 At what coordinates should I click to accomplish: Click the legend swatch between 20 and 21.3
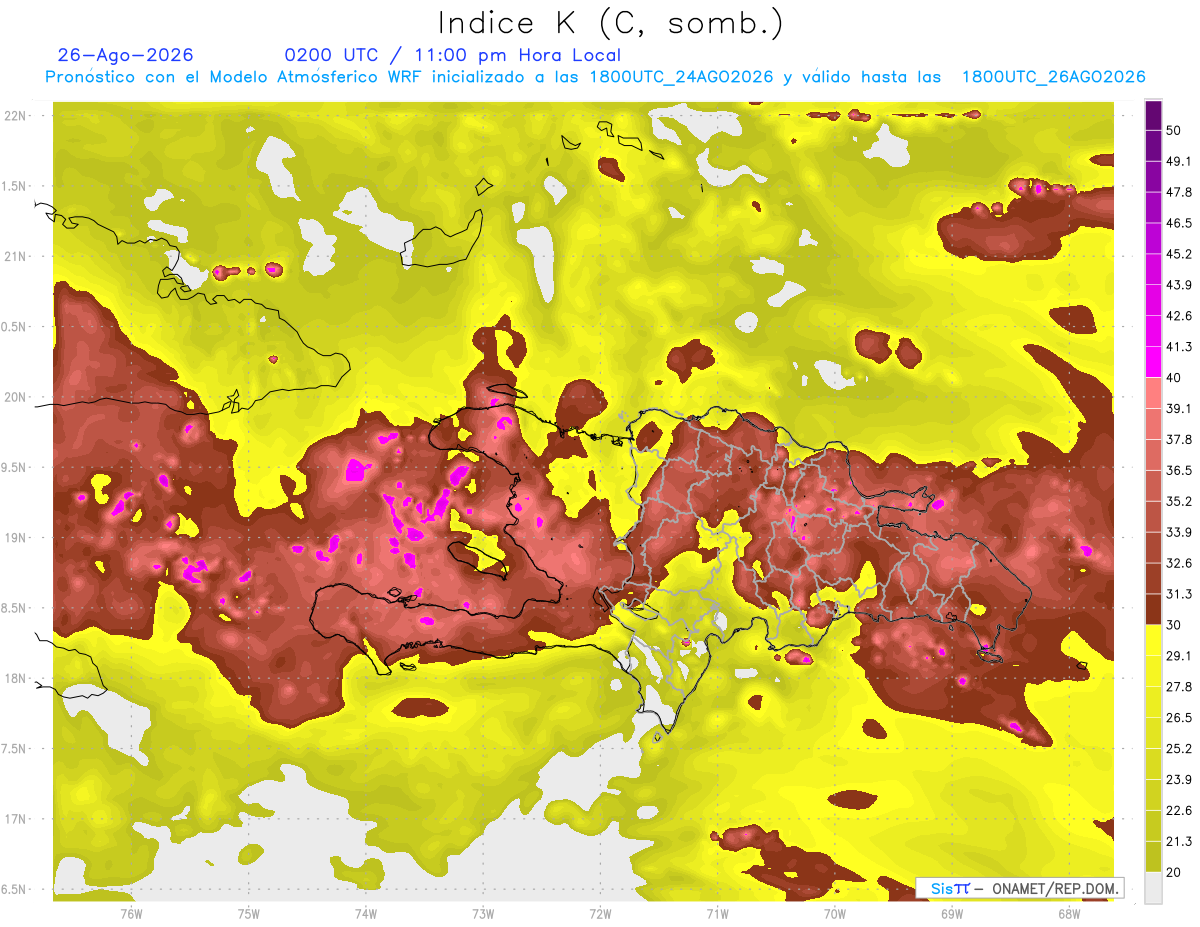point(1153,857)
